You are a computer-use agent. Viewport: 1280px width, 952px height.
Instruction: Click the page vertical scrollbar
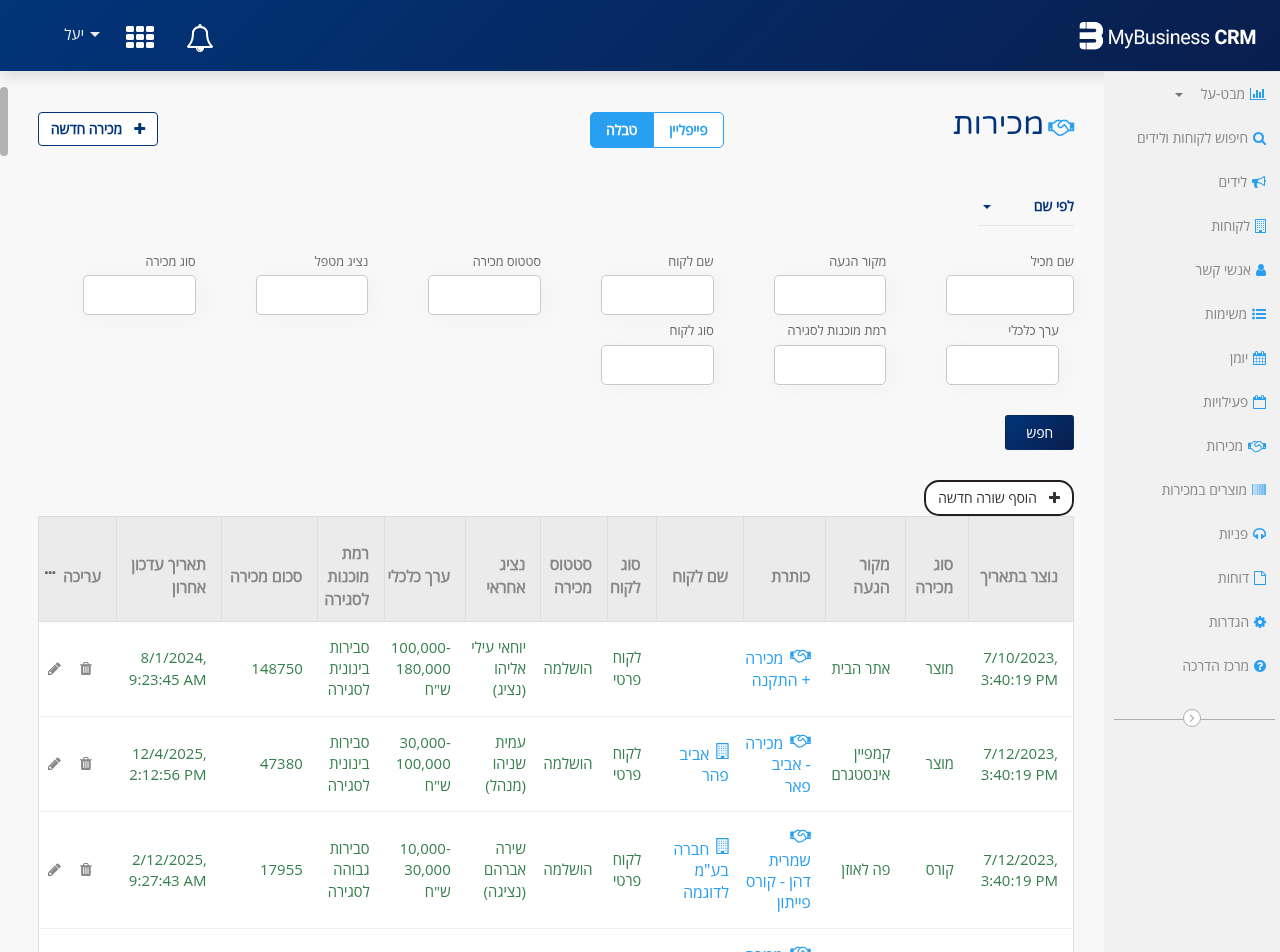click(x=4, y=121)
